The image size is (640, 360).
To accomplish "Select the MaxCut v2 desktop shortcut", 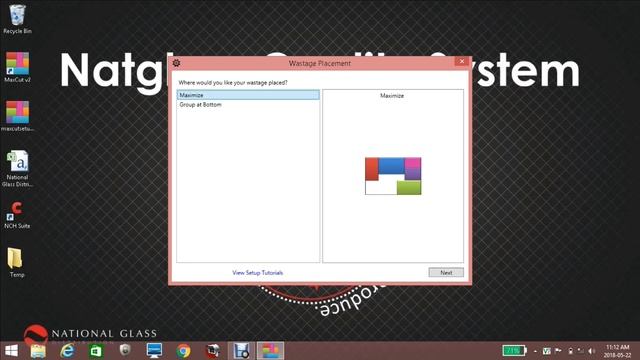I will coord(17,67).
